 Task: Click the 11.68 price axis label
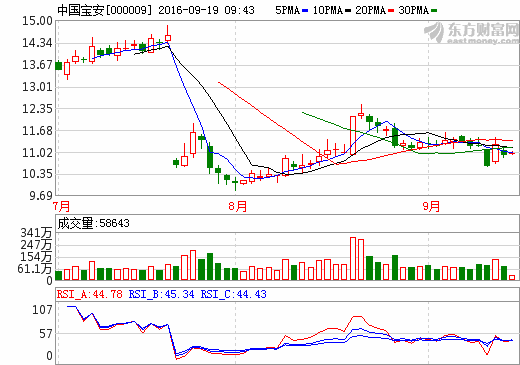[37, 131]
